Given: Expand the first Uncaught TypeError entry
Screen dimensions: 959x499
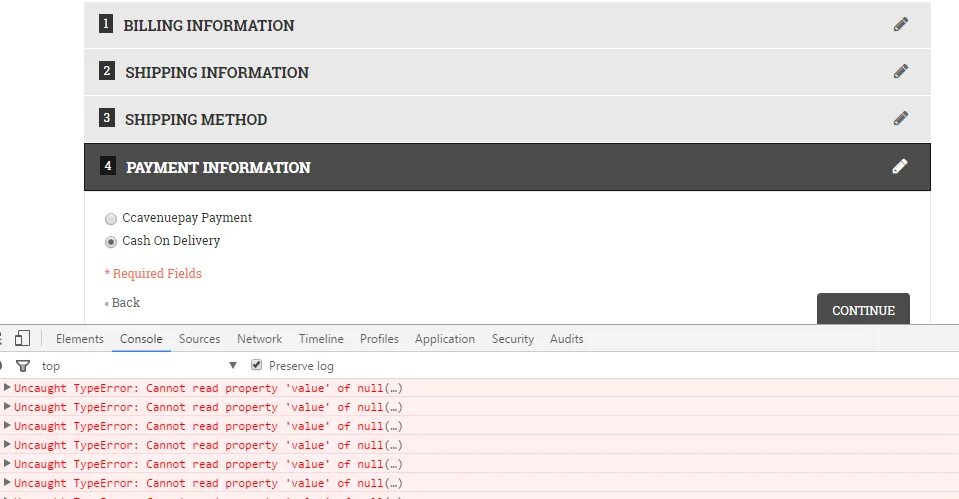Looking at the screenshot, I should [x=7, y=387].
